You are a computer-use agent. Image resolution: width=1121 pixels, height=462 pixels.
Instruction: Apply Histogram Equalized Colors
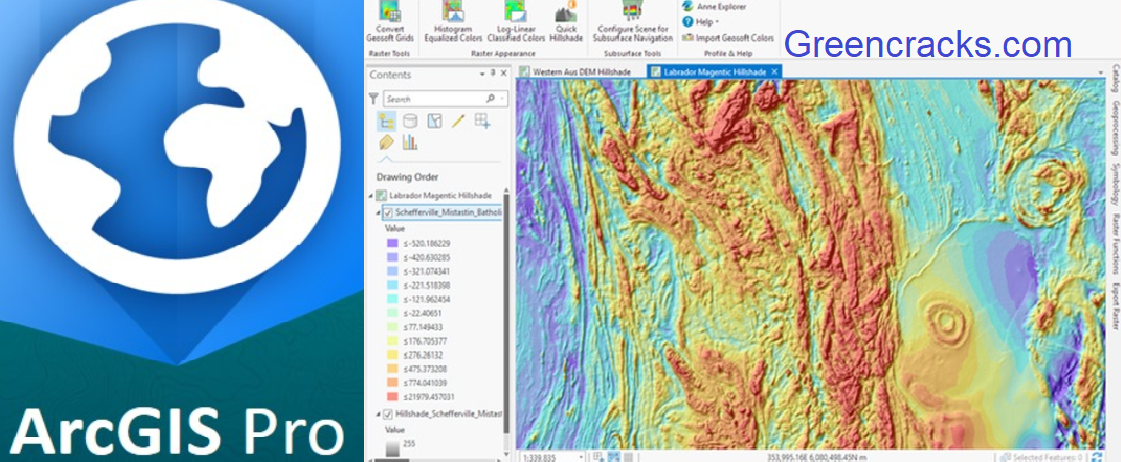453,22
